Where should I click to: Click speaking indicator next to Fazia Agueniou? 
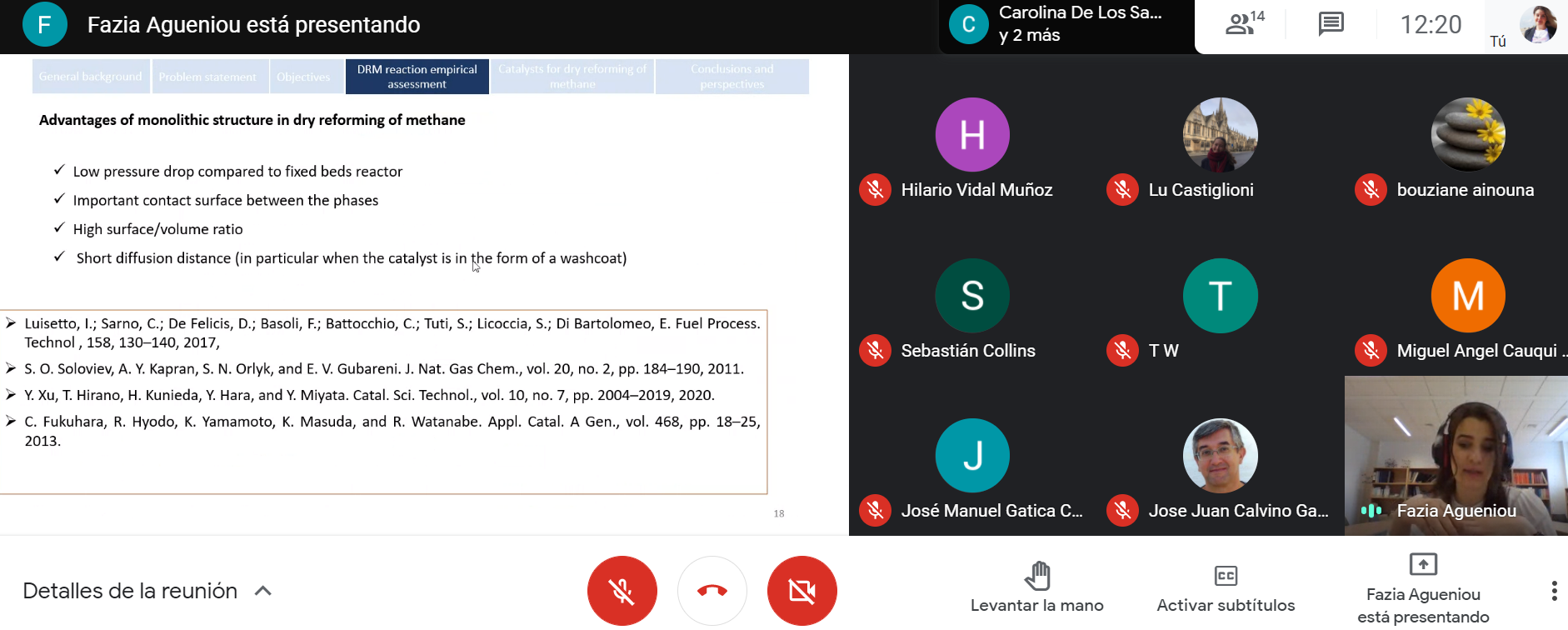[x=1371, y=511]
